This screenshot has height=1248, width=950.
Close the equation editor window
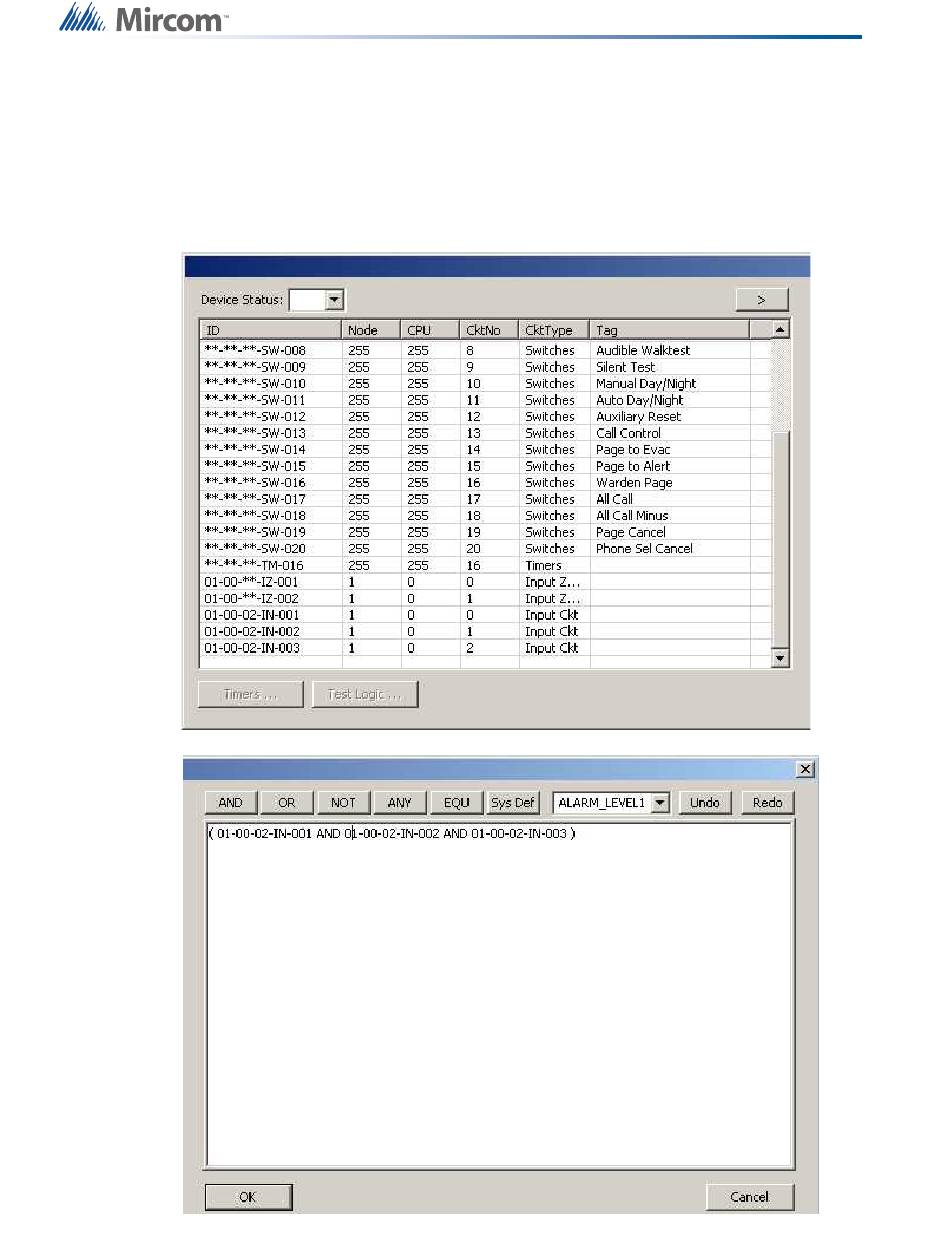(x=802, y=769)
